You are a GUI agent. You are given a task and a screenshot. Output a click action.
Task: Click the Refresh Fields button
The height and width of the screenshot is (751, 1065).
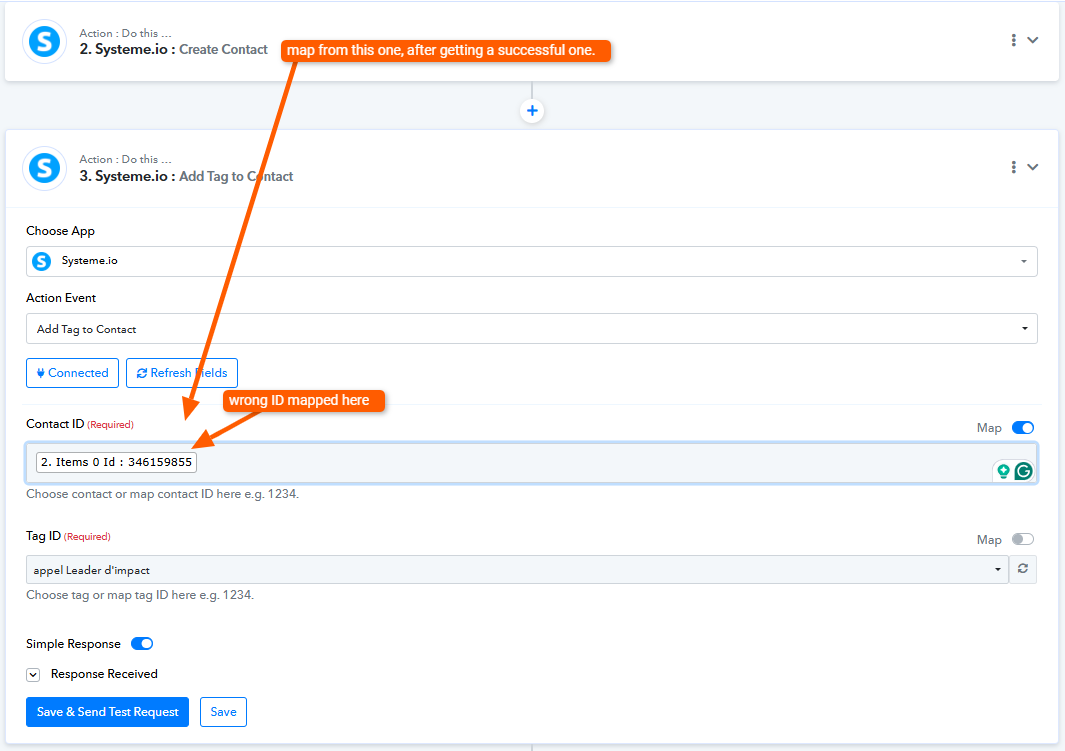click(181, 373)
